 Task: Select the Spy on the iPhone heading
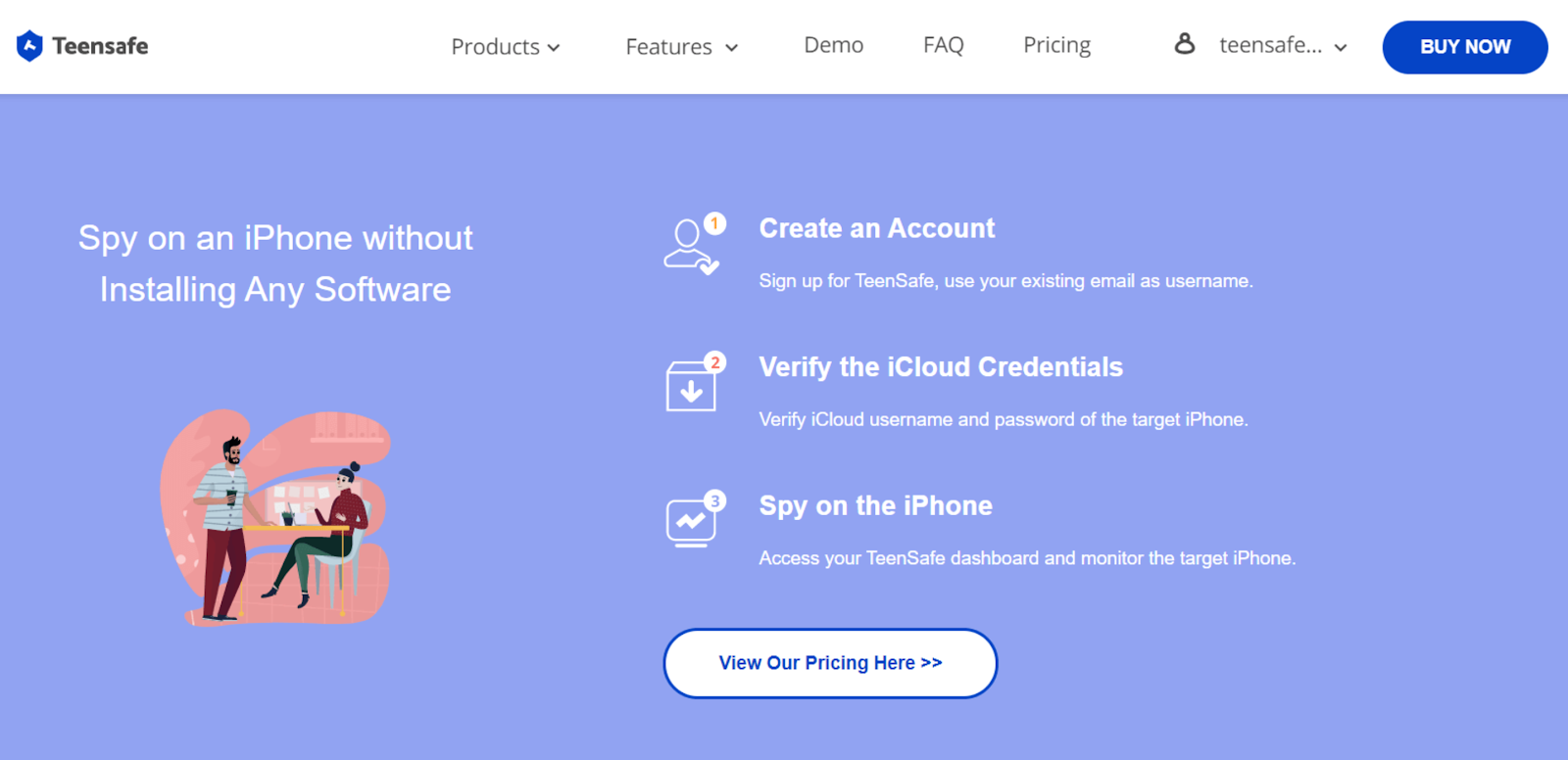click(x=875, y=506)
